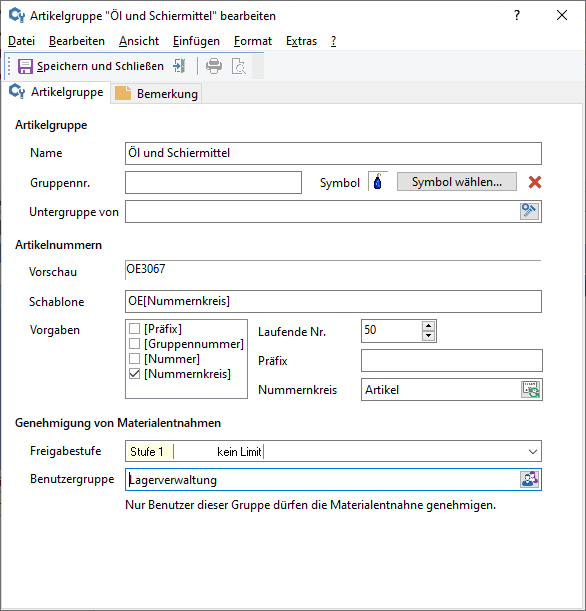Open Nummernkreis selection icon beside Artikel
Image resolution: width=586 pixels, height=611 pixels.
pos(531,390)
